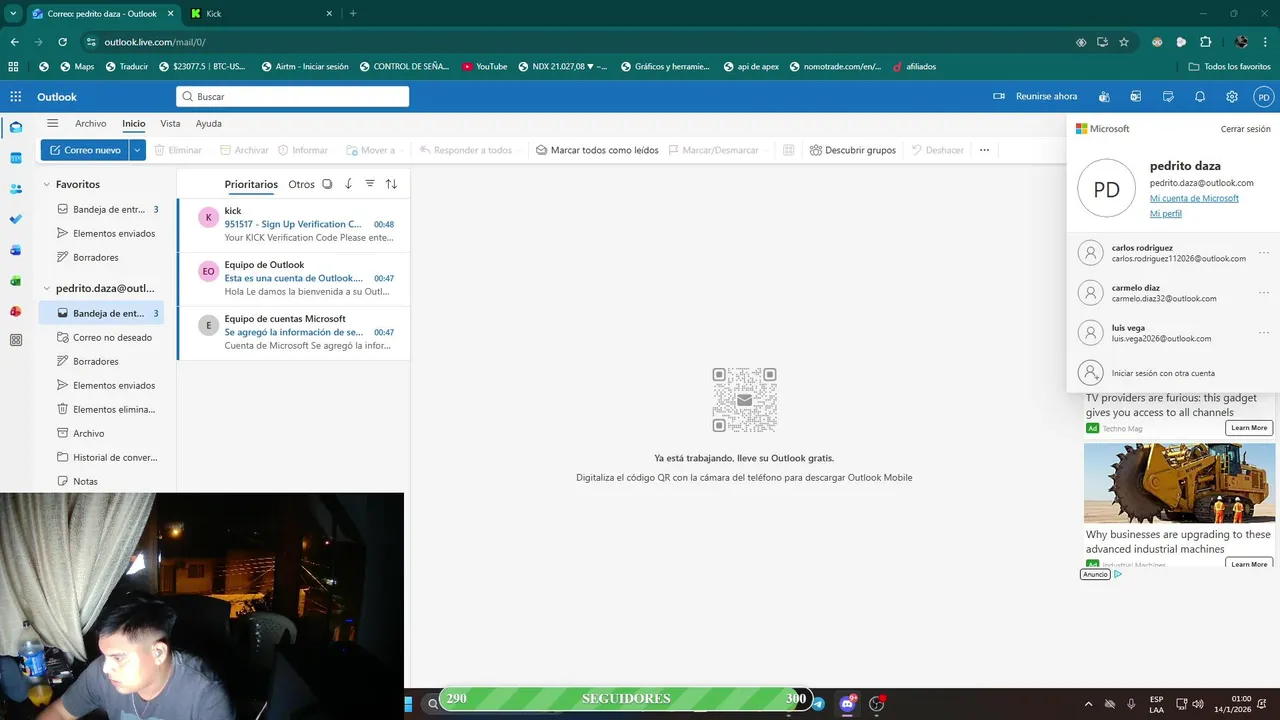This screenshot has width=1280, height=720.
Task: Click the Buscar search field
Action: pos(292,97)
